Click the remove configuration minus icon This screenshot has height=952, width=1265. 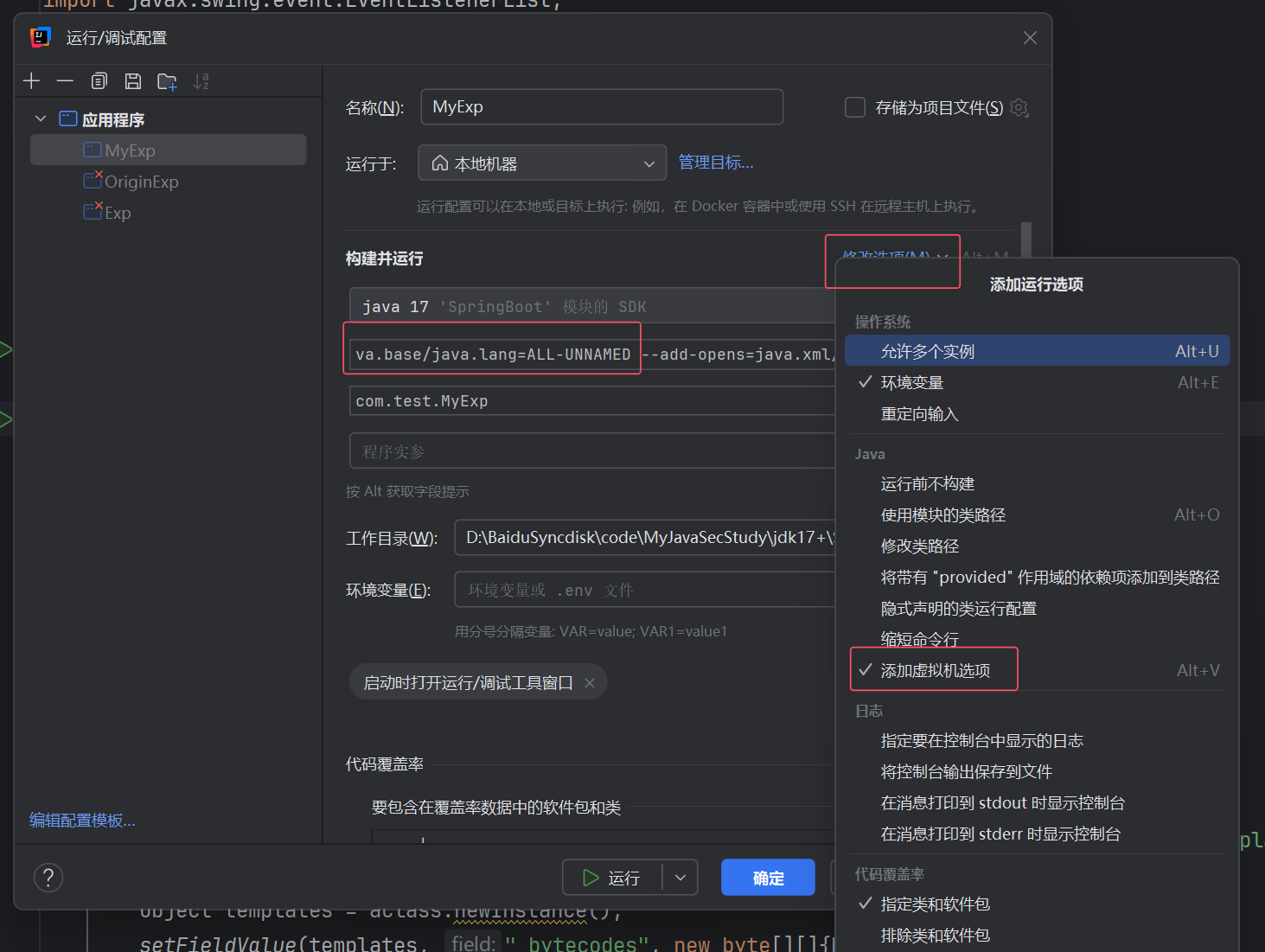point(65,81)
